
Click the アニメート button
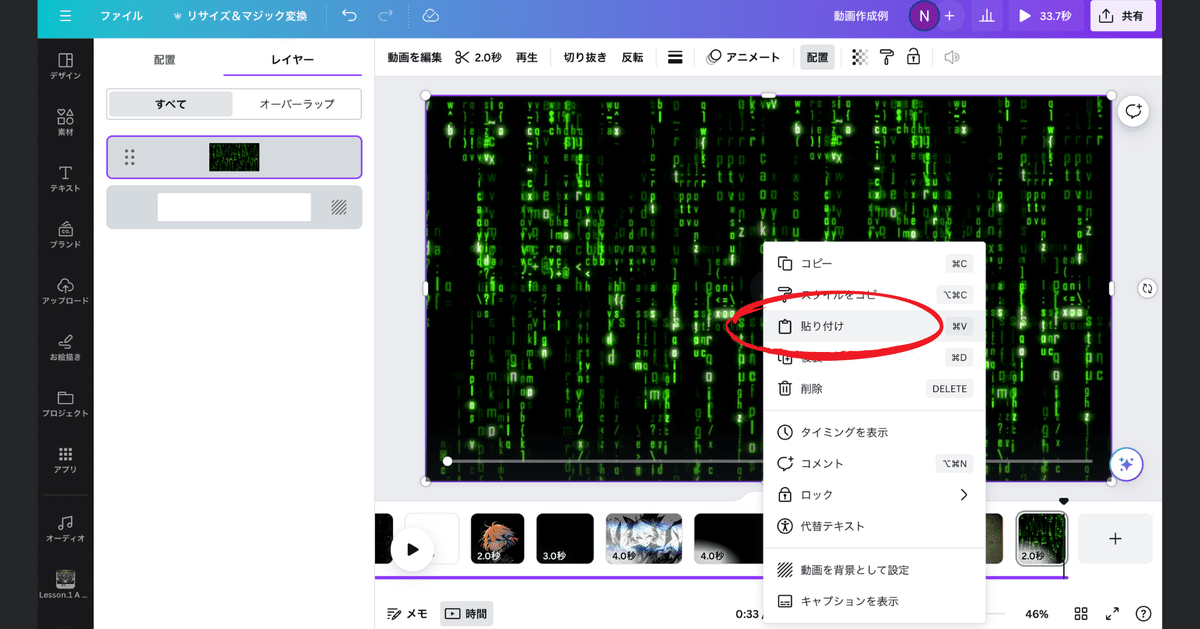[x=743, y=57]
